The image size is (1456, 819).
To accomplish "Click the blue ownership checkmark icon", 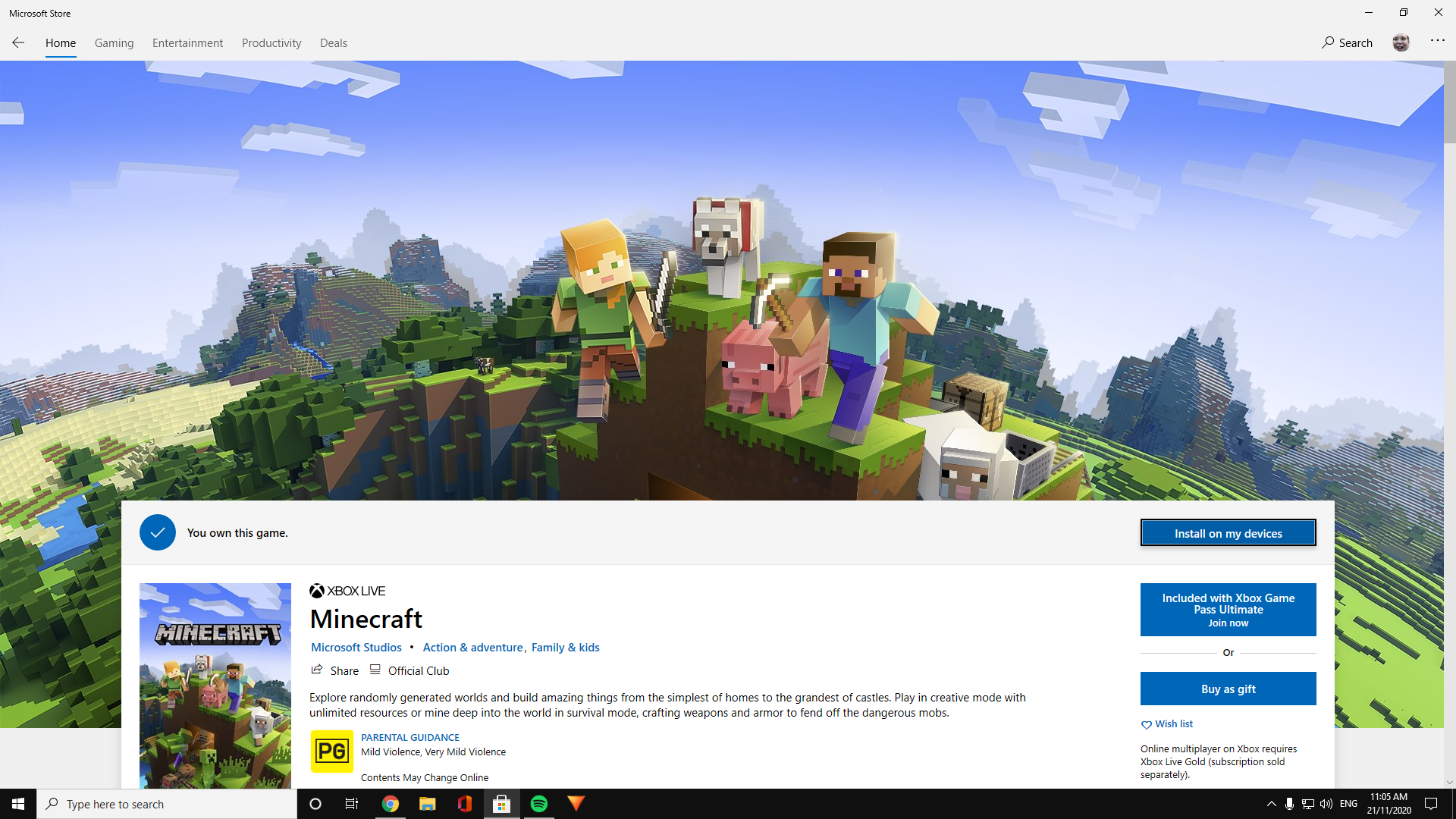I will click(158, 532).
